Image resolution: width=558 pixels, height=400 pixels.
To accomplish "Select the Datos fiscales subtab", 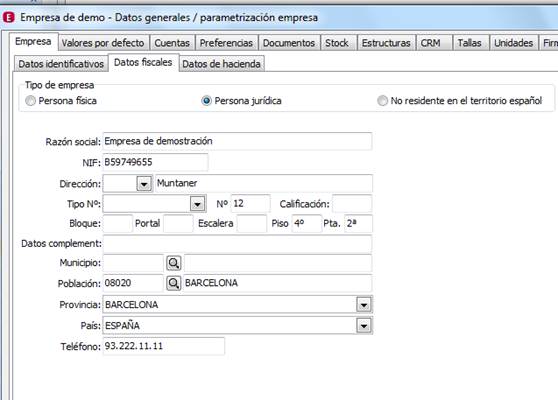I will click(143, 63).
